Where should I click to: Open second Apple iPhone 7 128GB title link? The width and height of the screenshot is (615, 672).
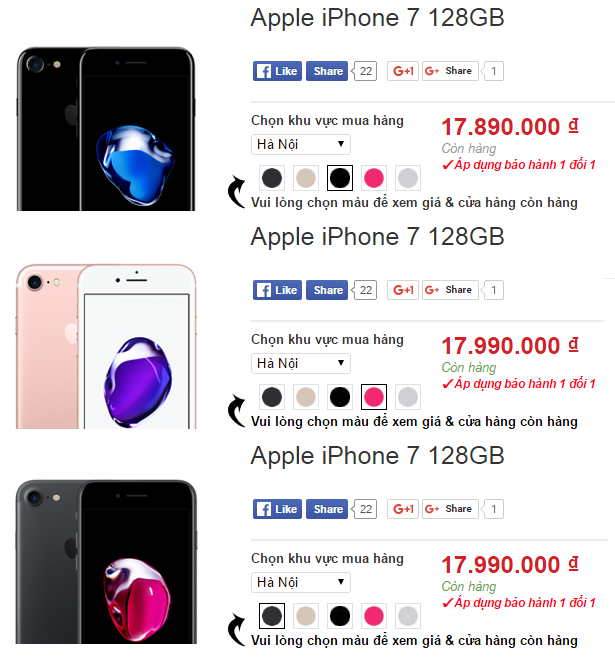pyautogui.click(x=377, y=237)
